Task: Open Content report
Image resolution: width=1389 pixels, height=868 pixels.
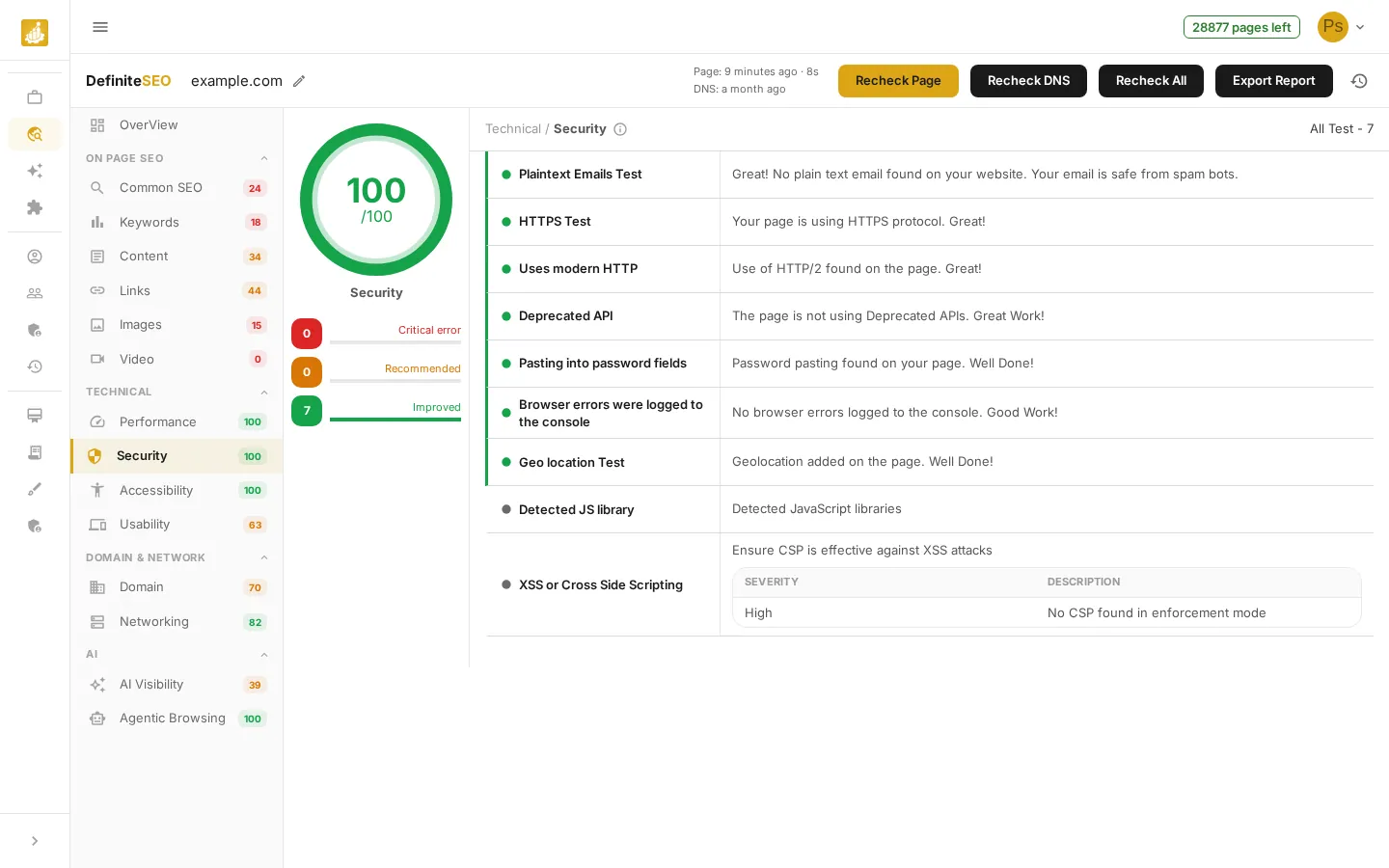Action: pos(177,257)
